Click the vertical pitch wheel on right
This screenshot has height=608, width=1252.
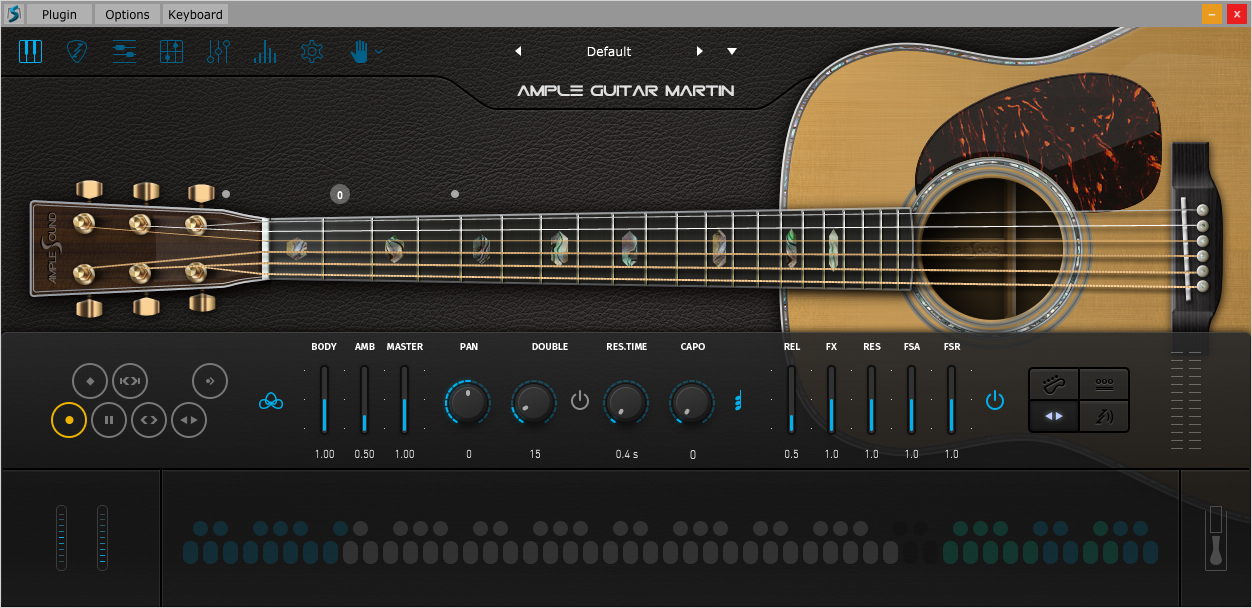click(x=1214, y=540)
